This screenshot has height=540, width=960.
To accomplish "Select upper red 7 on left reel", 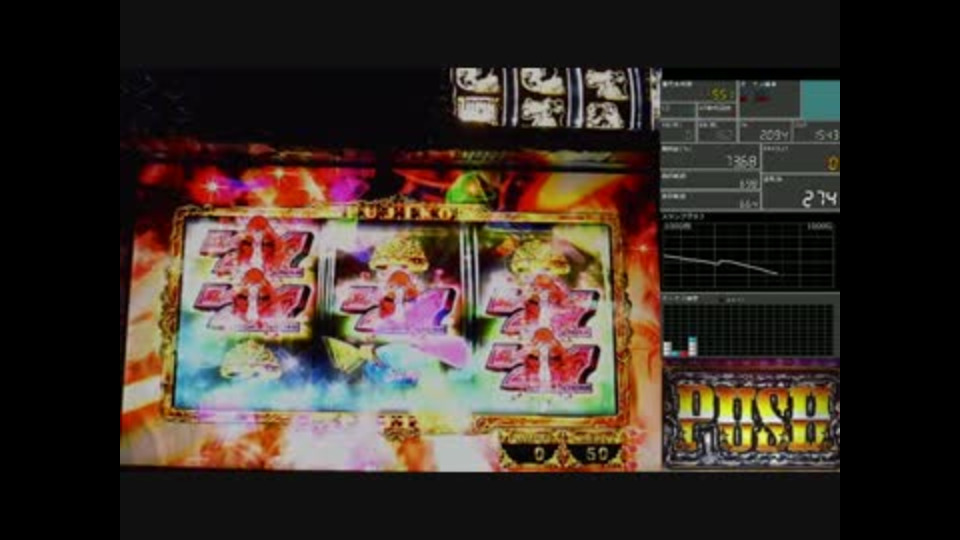I will click(256, 245).
